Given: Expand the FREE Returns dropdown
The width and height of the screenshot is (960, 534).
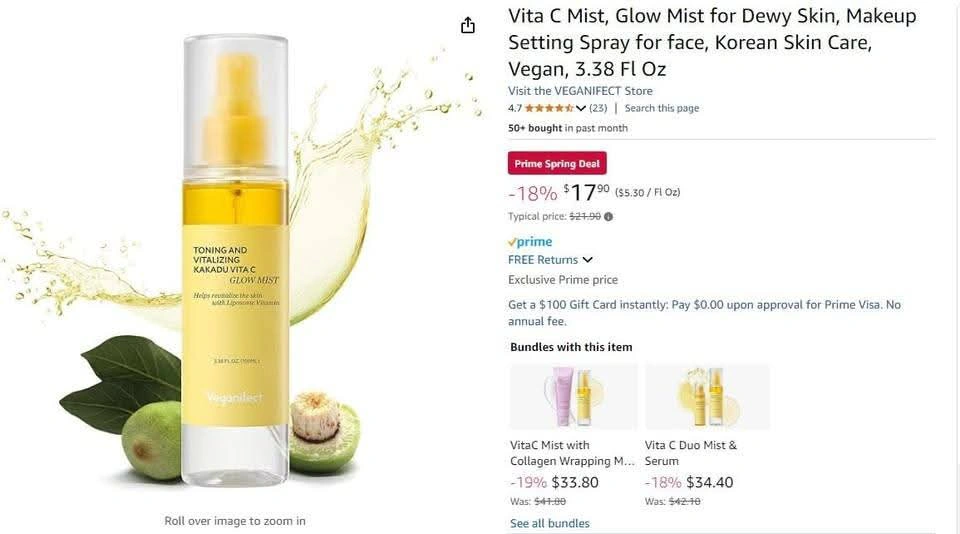Looking at the screenshot, I should (588, 260).
